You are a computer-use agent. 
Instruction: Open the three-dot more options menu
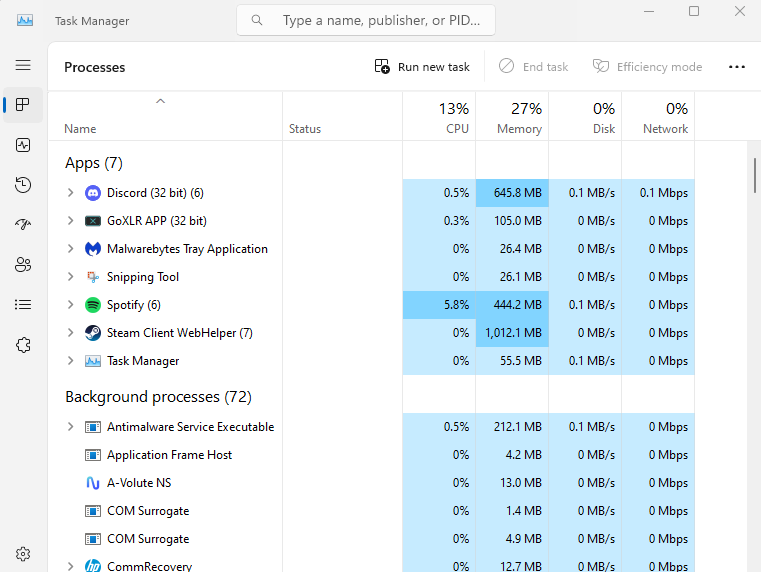click(737, 67)
